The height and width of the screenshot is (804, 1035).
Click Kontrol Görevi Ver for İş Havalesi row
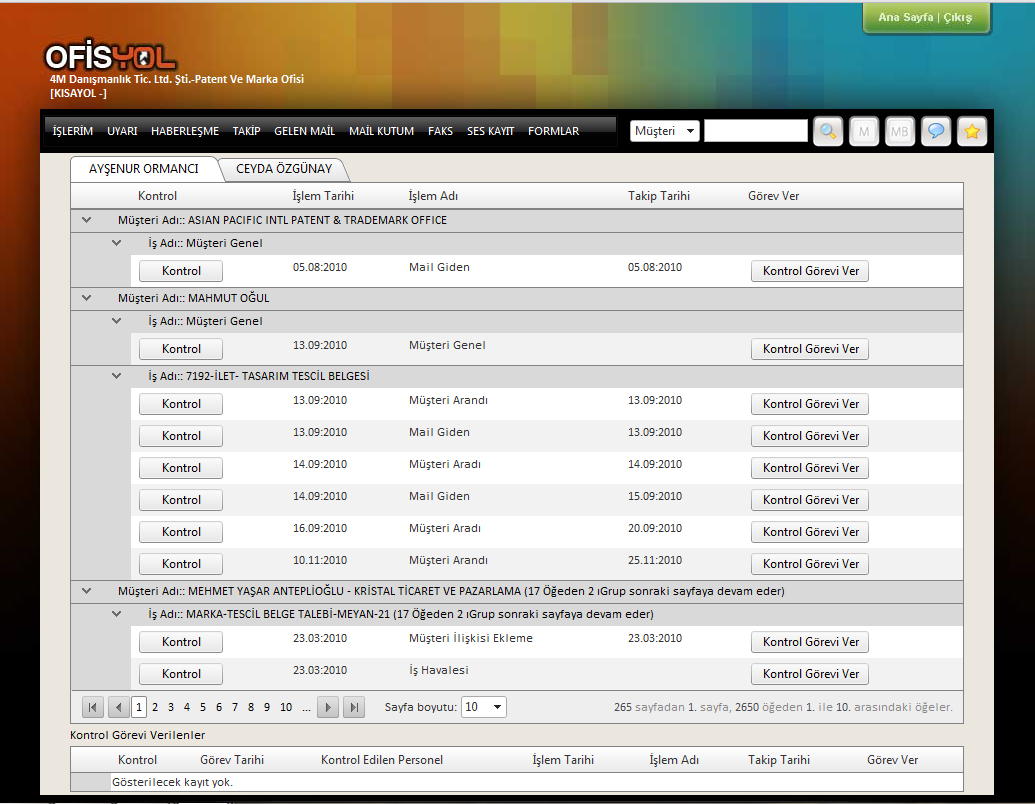[x=810, y=674]
